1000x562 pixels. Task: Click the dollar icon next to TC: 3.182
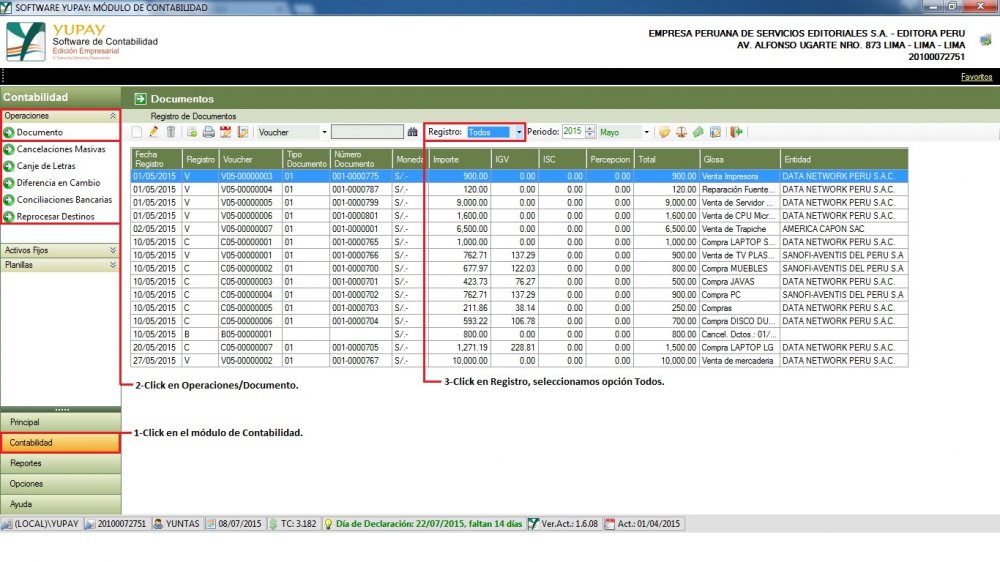273,524
